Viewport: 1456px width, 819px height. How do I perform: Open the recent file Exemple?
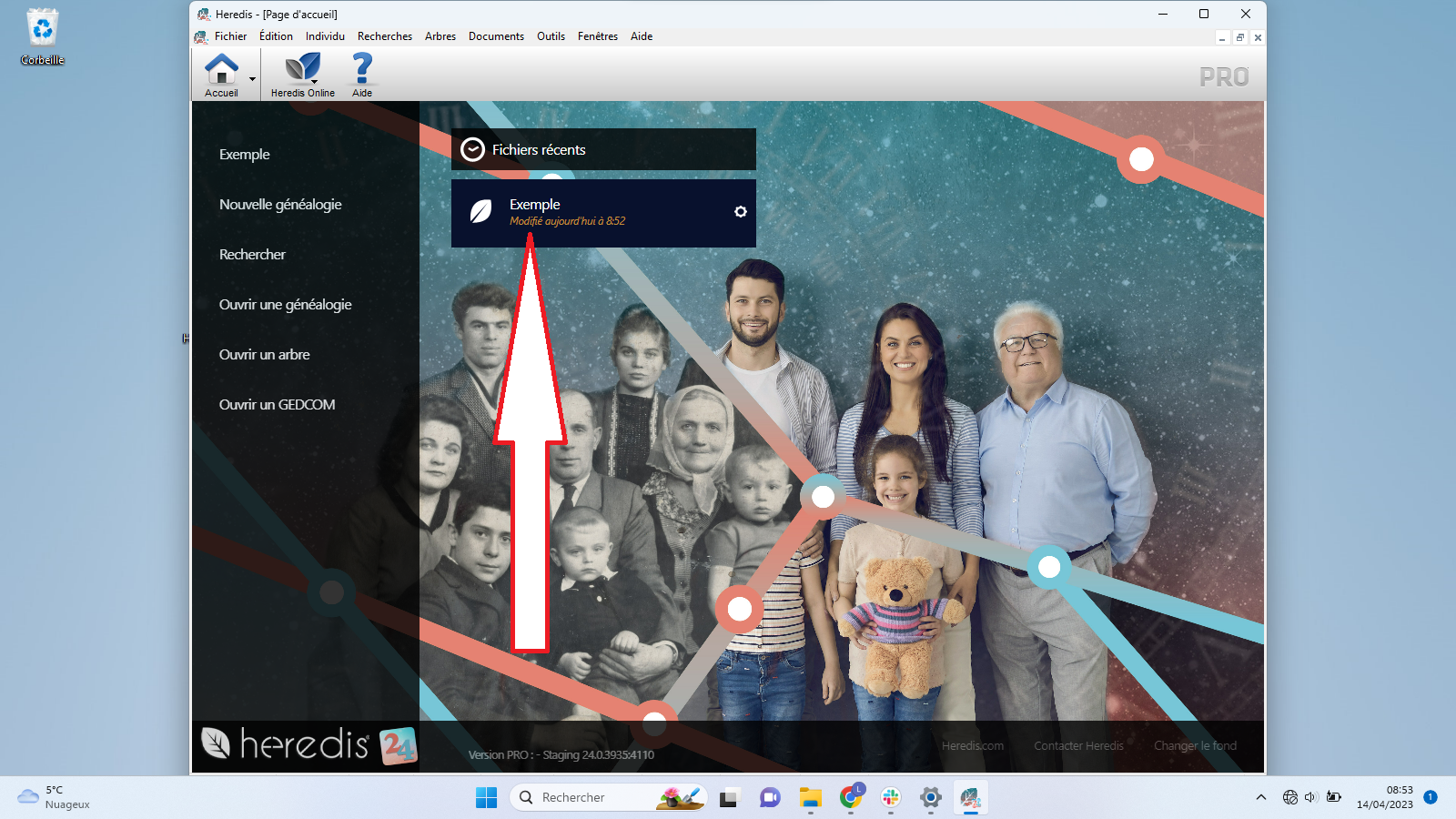pyautogui.click(x=603, y=213)
